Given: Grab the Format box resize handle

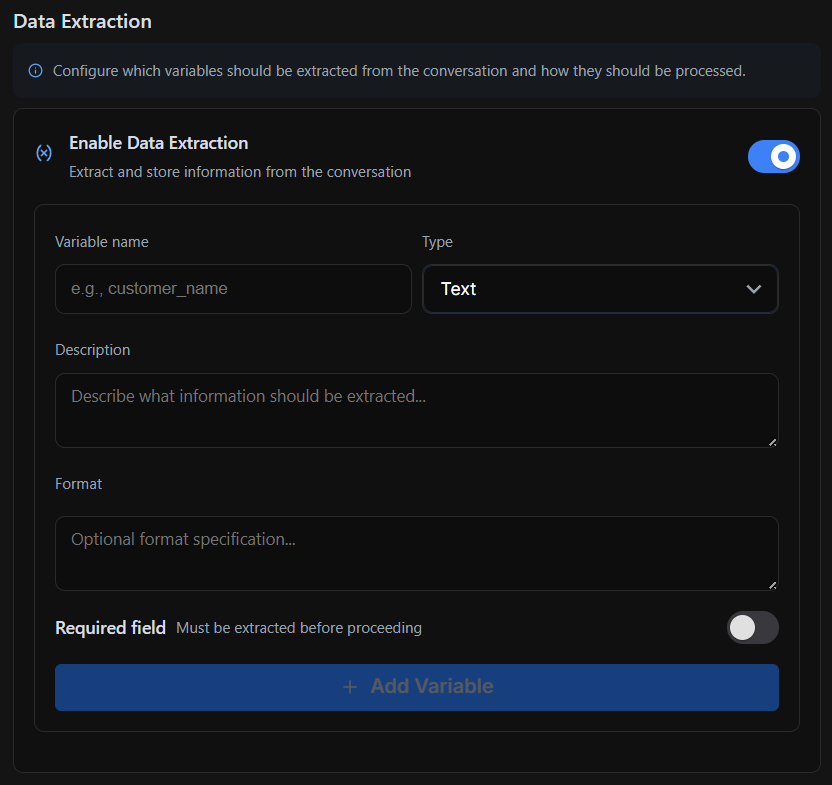Looking at the screenshot, I should click(772, 584).
